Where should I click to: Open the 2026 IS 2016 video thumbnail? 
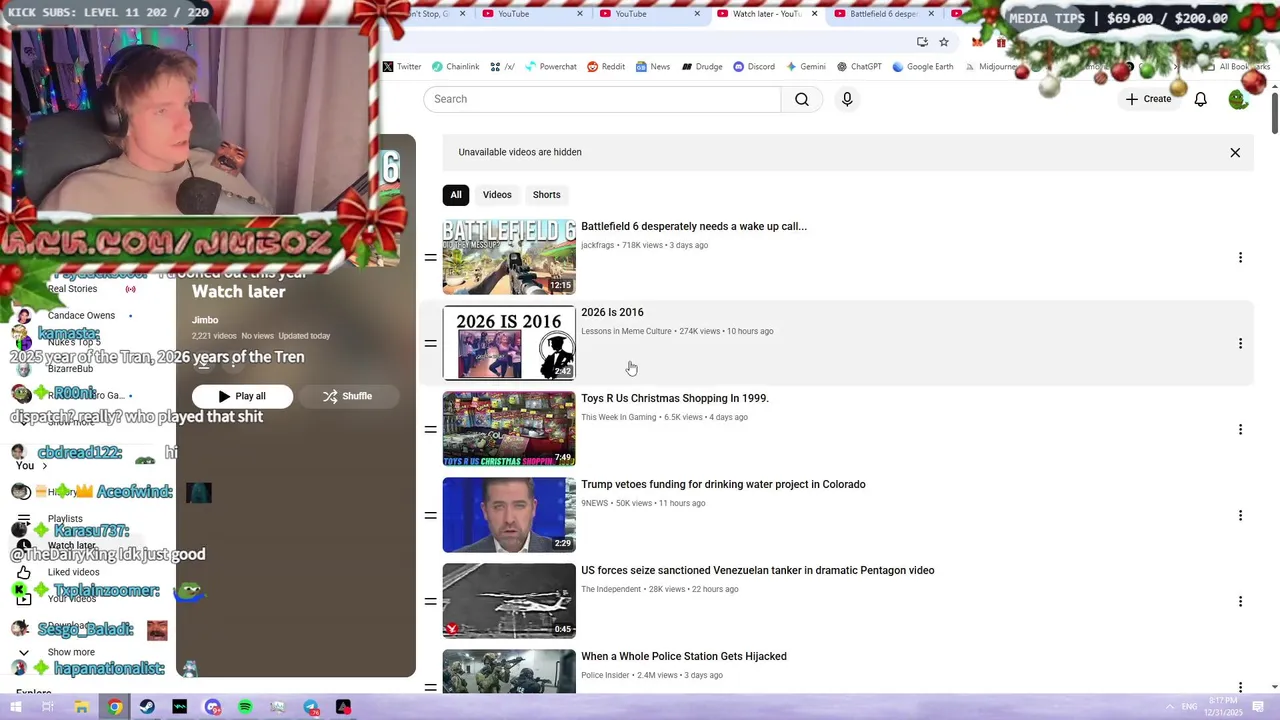point(509,343)
